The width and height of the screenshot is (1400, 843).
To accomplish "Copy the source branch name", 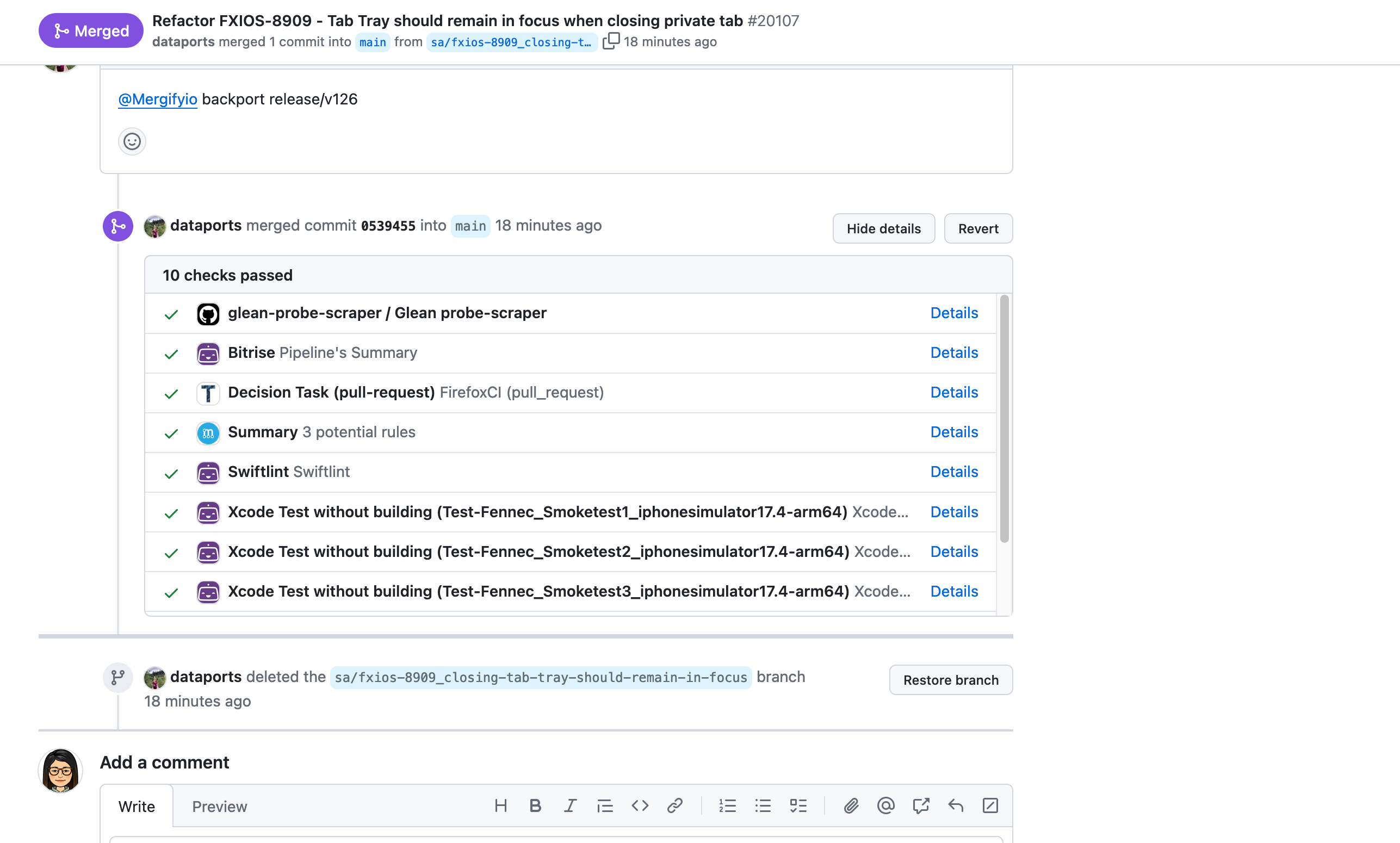I will coord(611,41).
